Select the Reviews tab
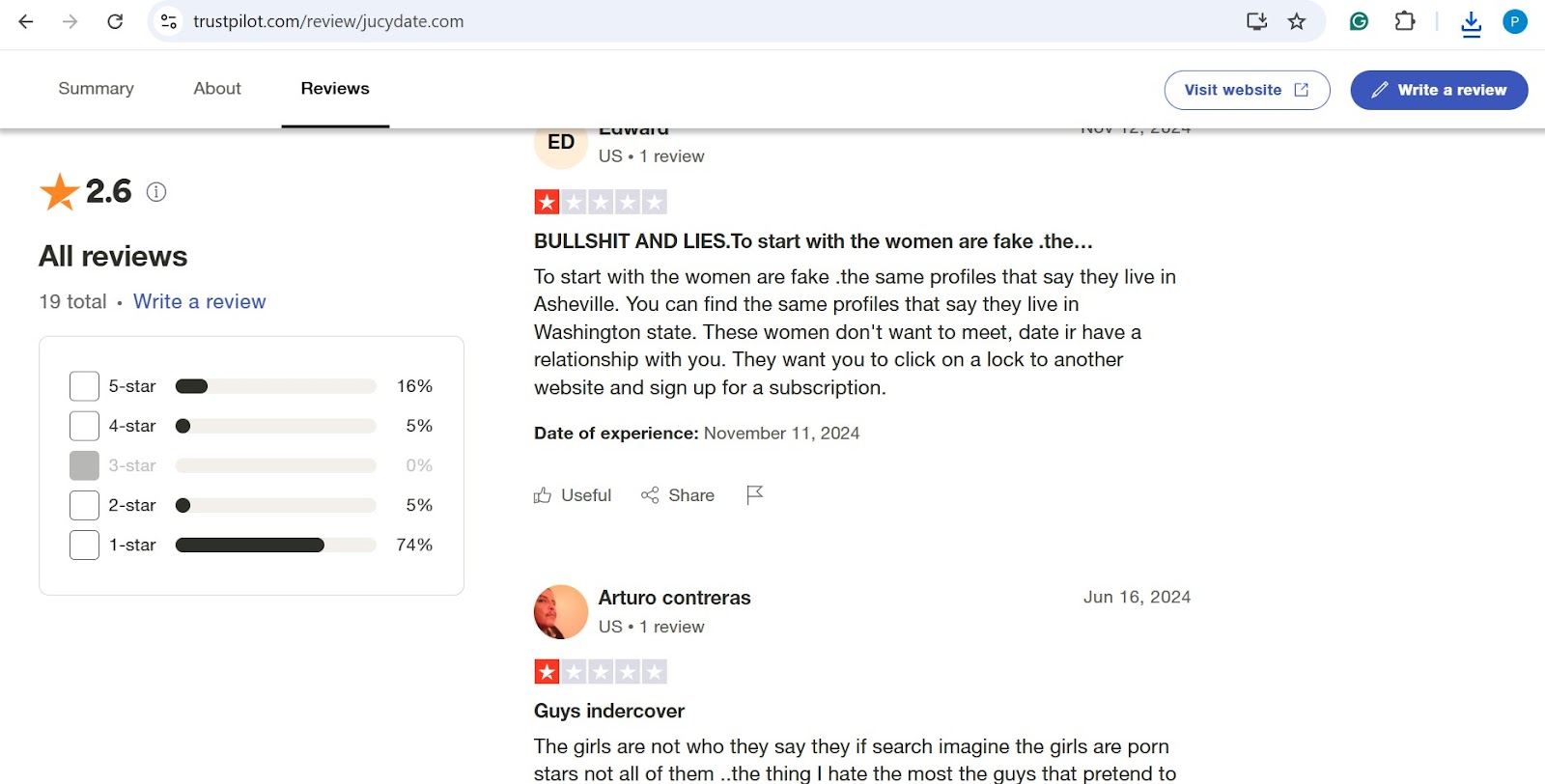1545x784 pixels. (x=335, y=89)
